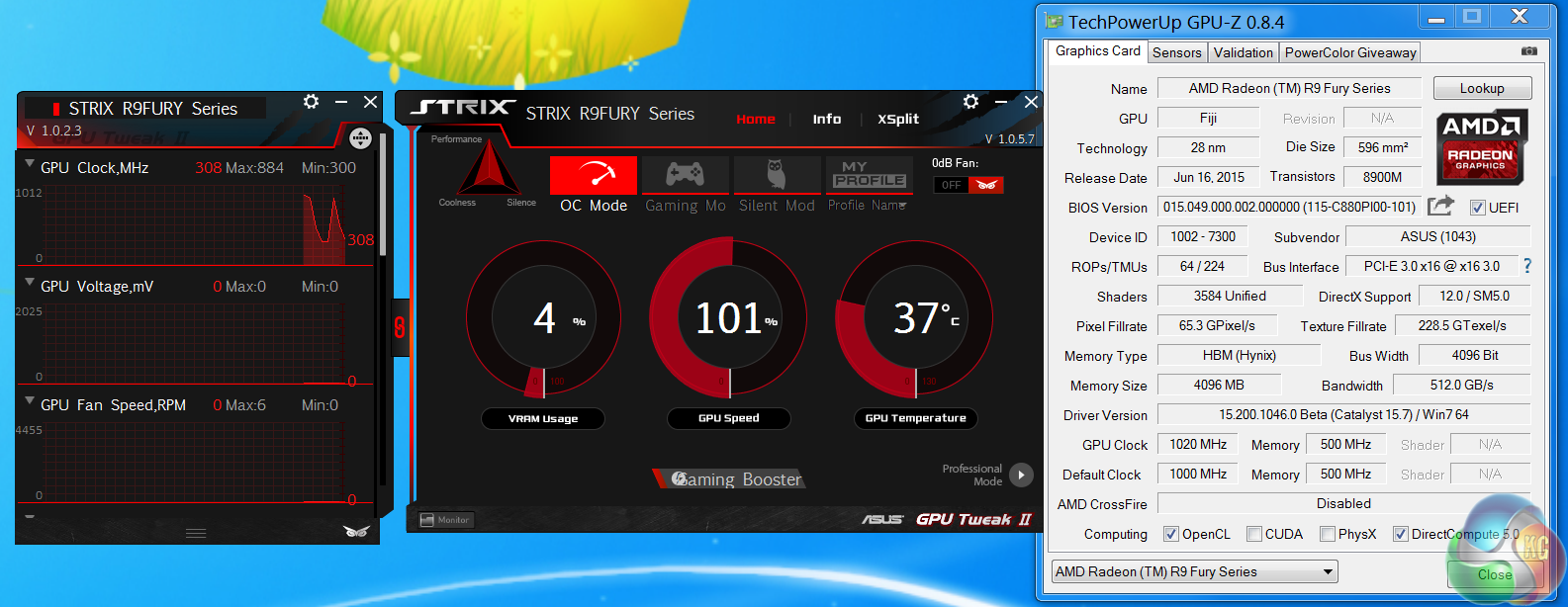1568x607 pixels.
Task: Click the Driver Version field
Action: 1343,414
